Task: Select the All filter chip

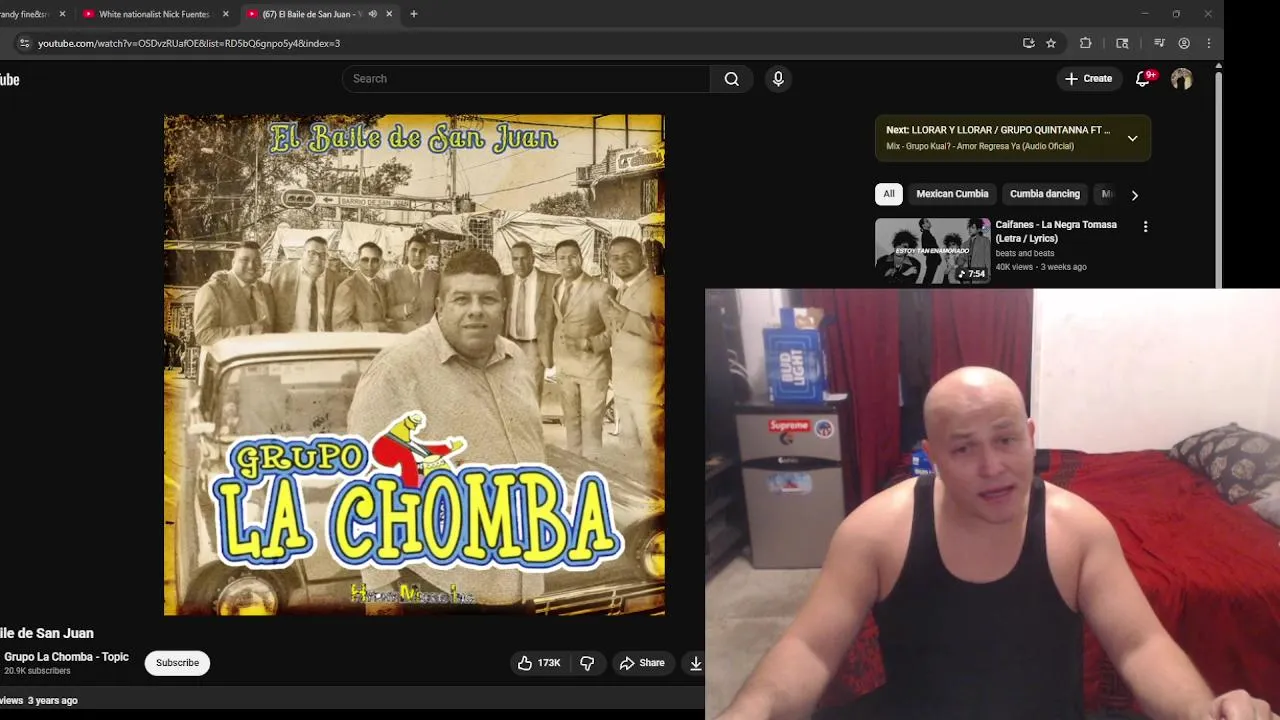Action: tap(889, 194)
